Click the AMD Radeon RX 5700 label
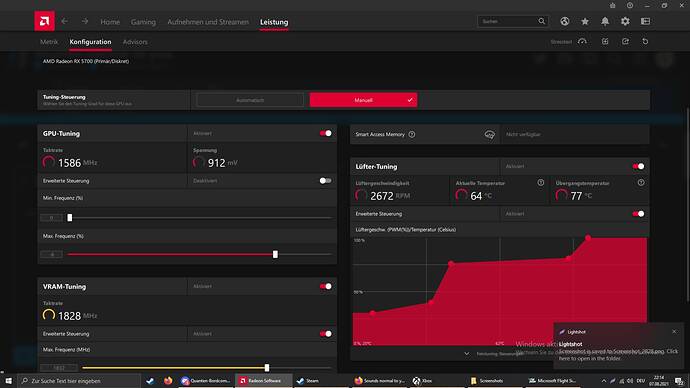 86,61
